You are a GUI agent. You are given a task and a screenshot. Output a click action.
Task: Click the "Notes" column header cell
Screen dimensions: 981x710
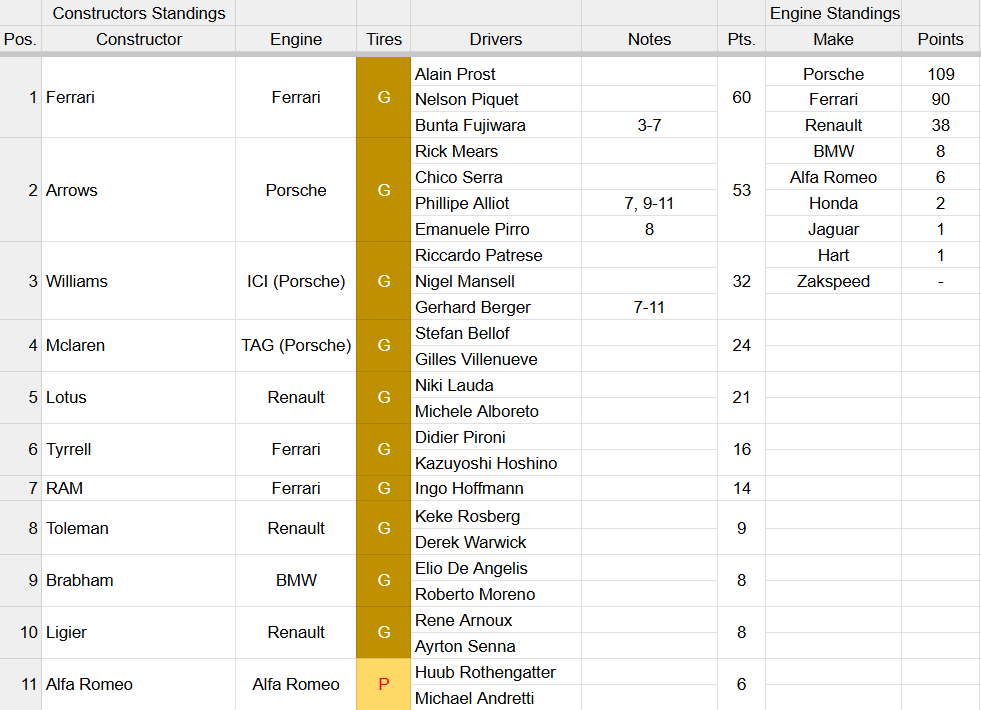coord(649,39)
